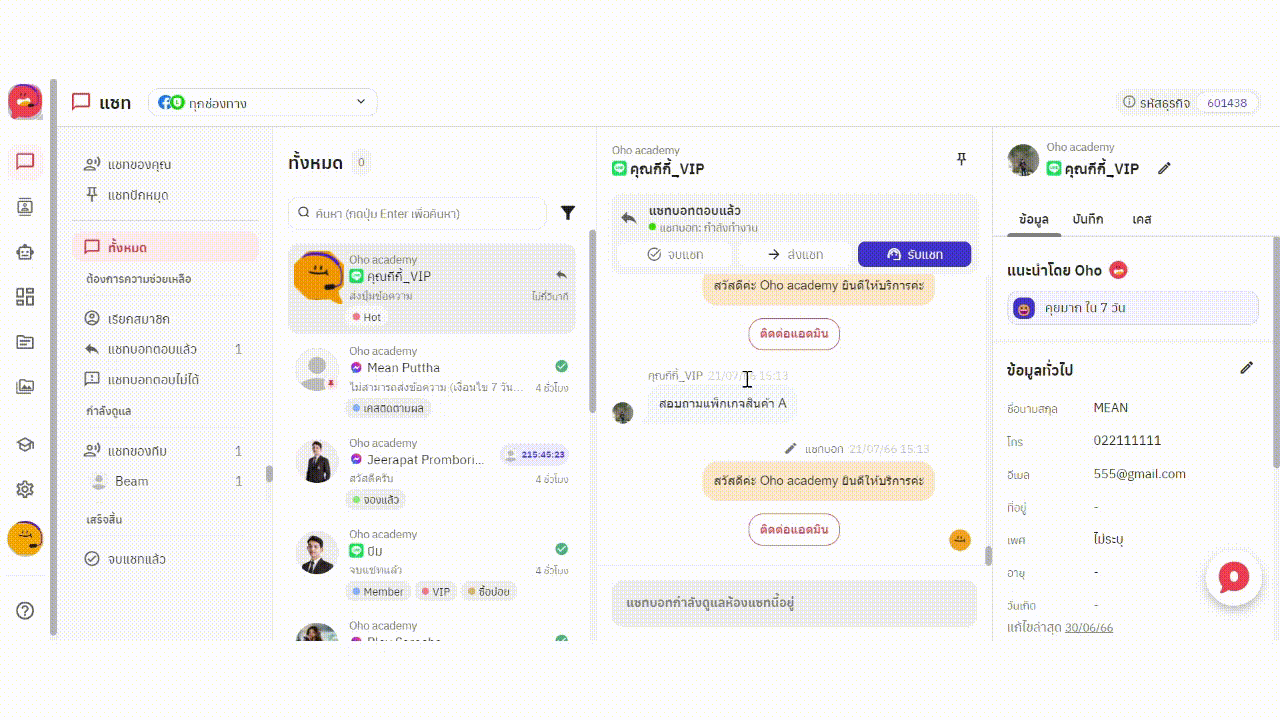This screenshot has width=1280, height=720.
Task: Switch to the เคส tab
Action: (x=1142, y=219)
